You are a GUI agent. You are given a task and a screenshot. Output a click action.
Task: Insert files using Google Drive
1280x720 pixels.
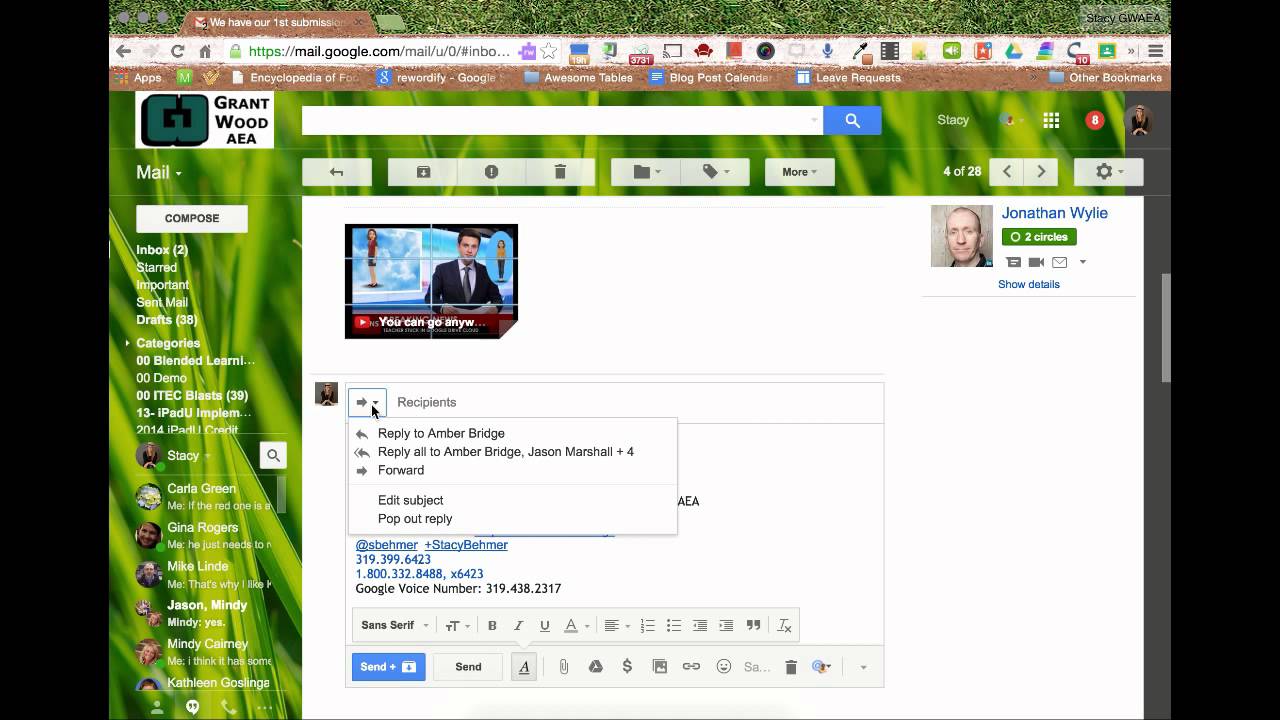click(595, 667)
